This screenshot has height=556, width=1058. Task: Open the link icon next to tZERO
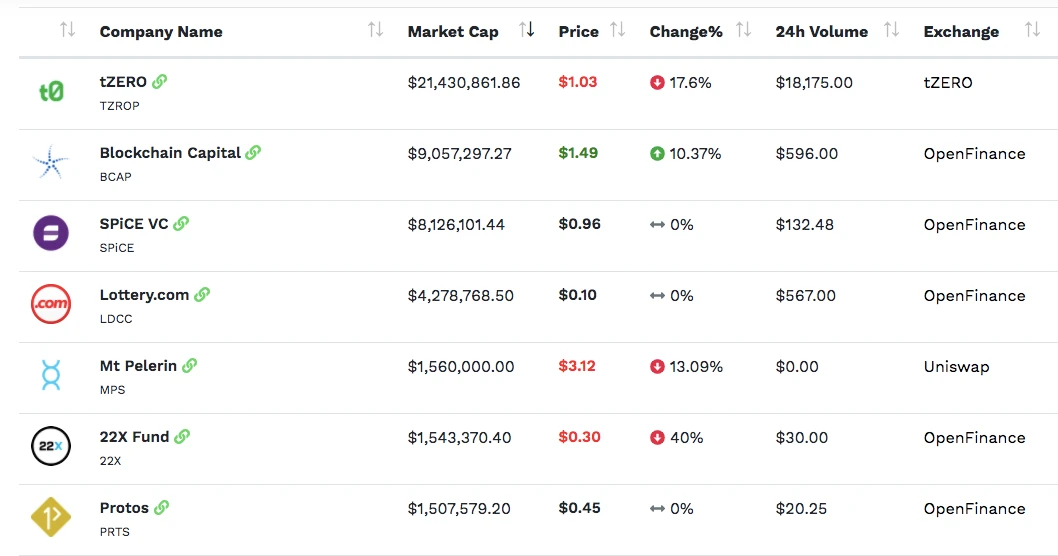tap(159, 82)
